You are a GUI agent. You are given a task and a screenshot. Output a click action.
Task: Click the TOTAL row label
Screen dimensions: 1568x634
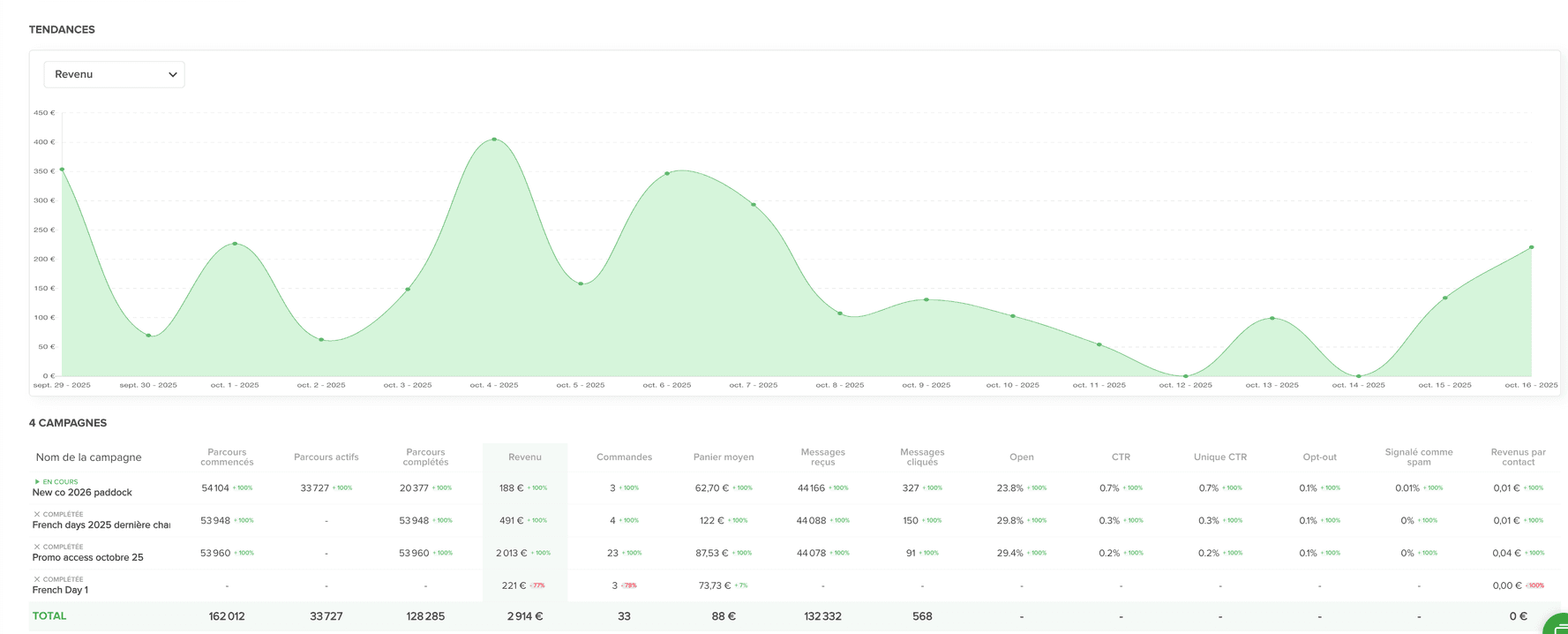click(49, 616)
